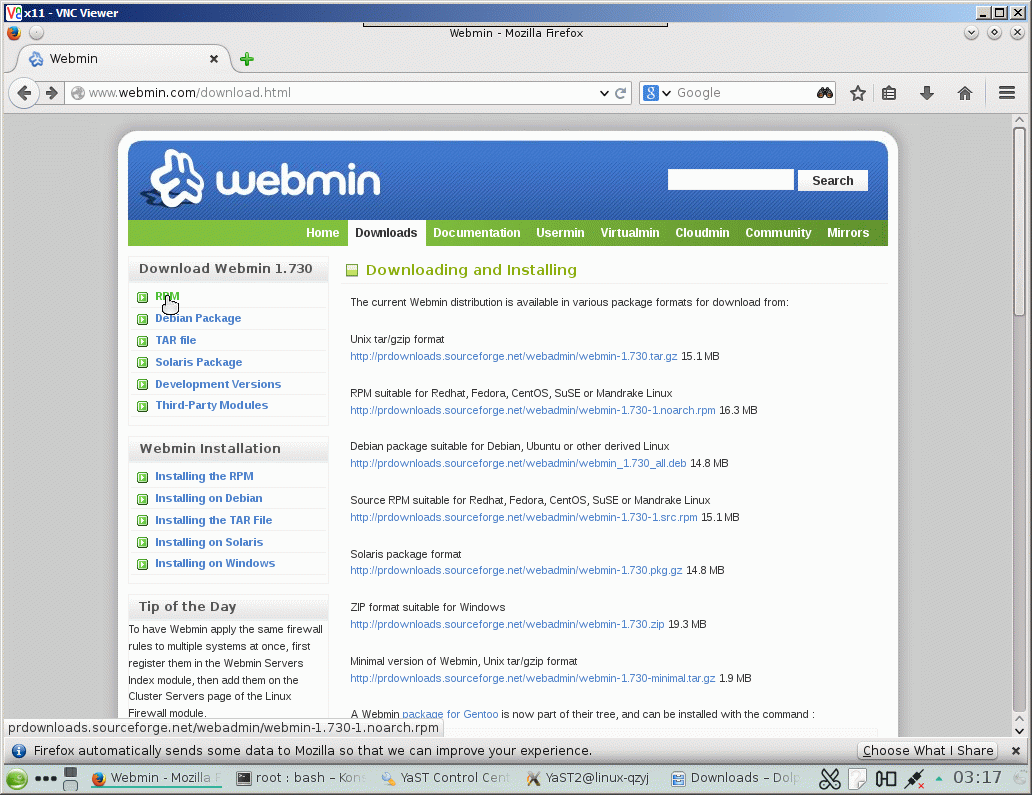Open the openSUSE application launcher icon
Image resolution: width=1032 pixels, height=795 pixels.
(x=16, y=779)
